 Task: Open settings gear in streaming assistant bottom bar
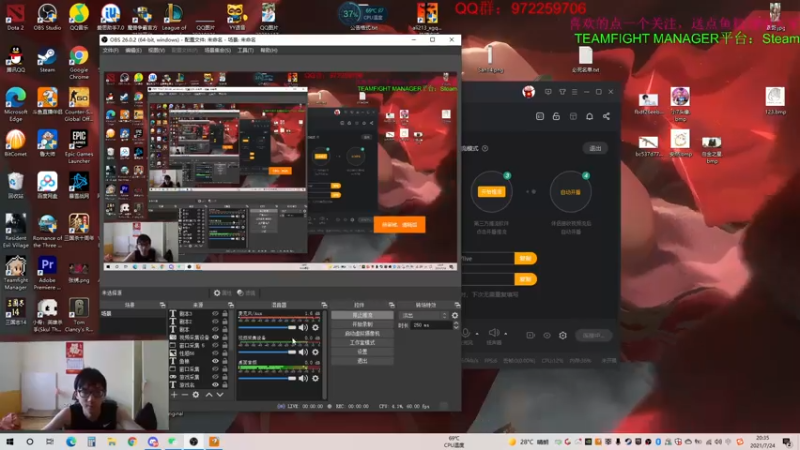tap(563, 335)
